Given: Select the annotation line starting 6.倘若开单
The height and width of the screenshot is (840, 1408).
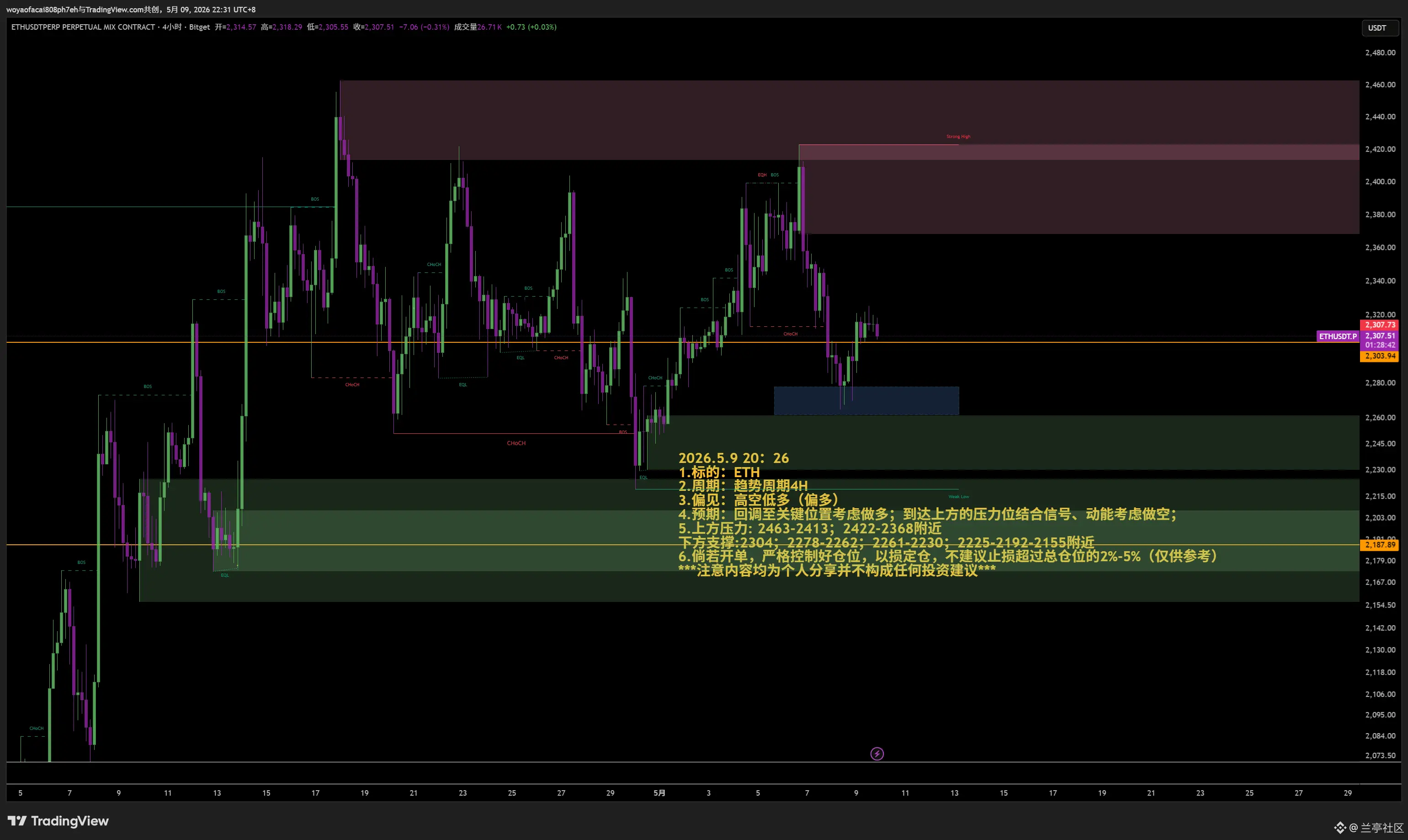Looking at the screenshot, I should point(948,556).
